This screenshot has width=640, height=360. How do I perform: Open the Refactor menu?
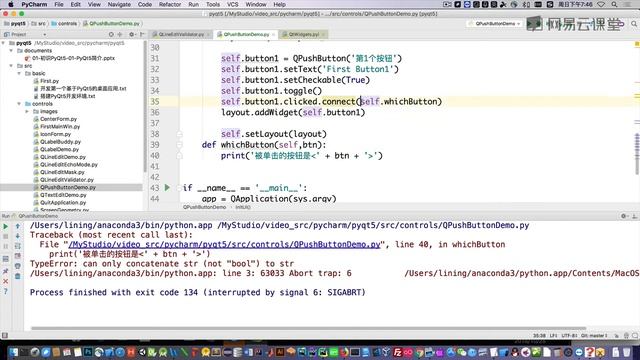(170, 4)
